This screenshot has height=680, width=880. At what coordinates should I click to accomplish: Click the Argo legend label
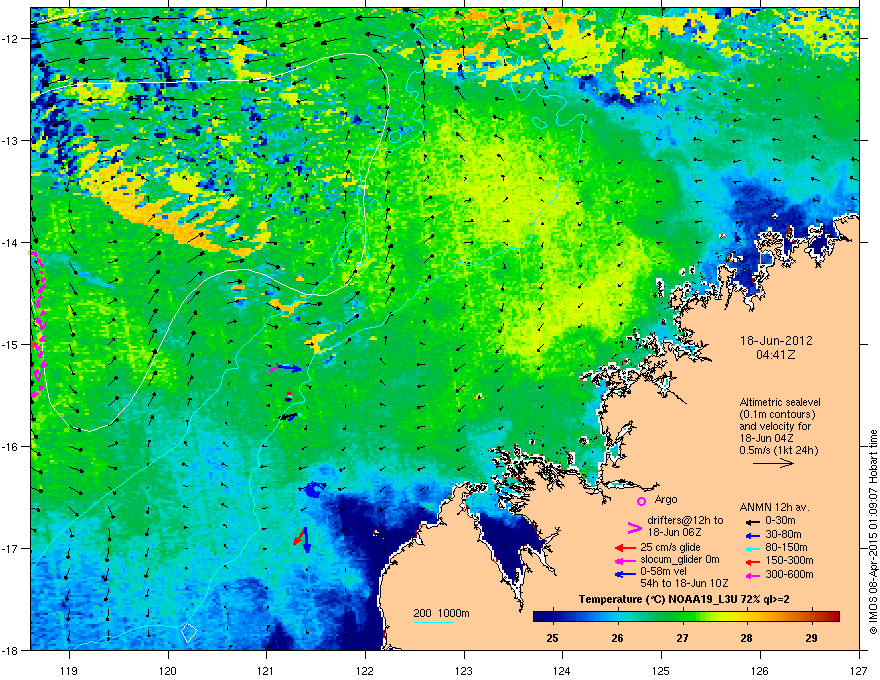[x=666, y=499]
